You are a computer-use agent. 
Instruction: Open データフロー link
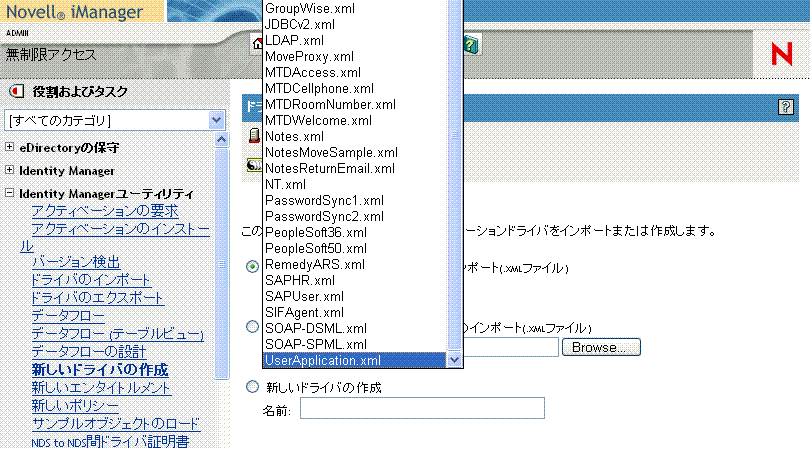(x=68, y=316)
